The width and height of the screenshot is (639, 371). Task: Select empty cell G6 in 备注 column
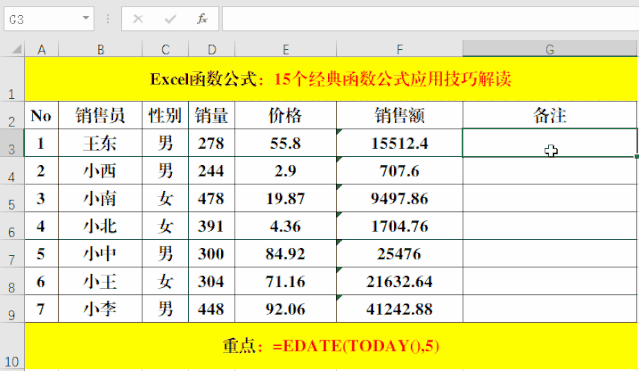pyautogui.click(x=550, y=226)
